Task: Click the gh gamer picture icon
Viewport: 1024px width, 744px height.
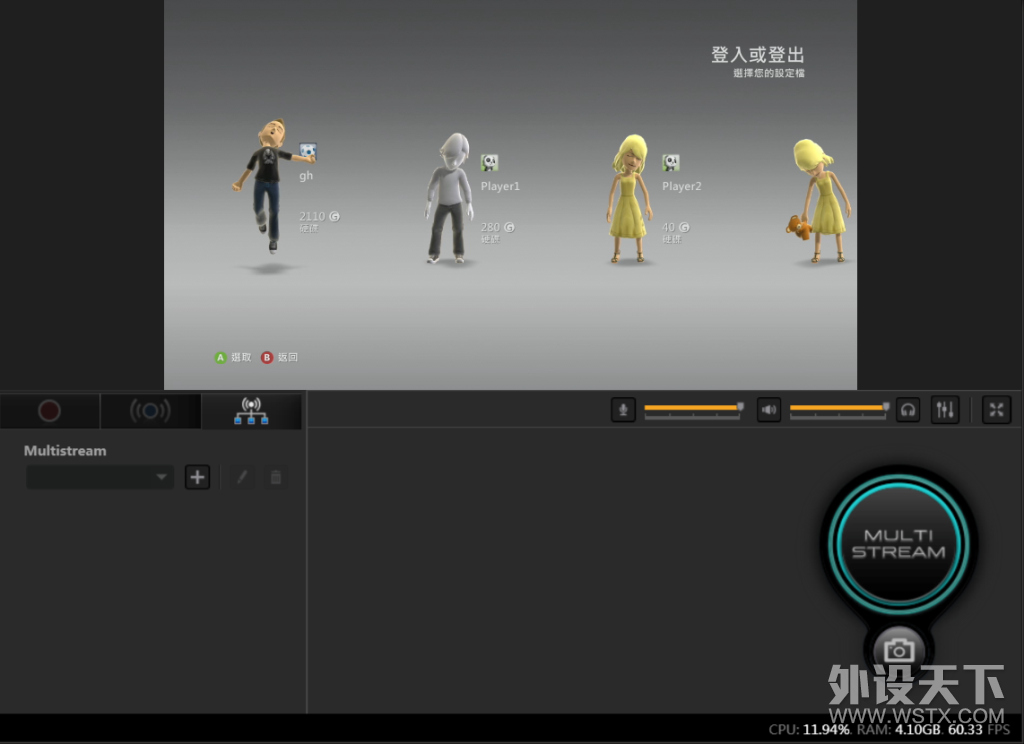Action: point(308,152)
